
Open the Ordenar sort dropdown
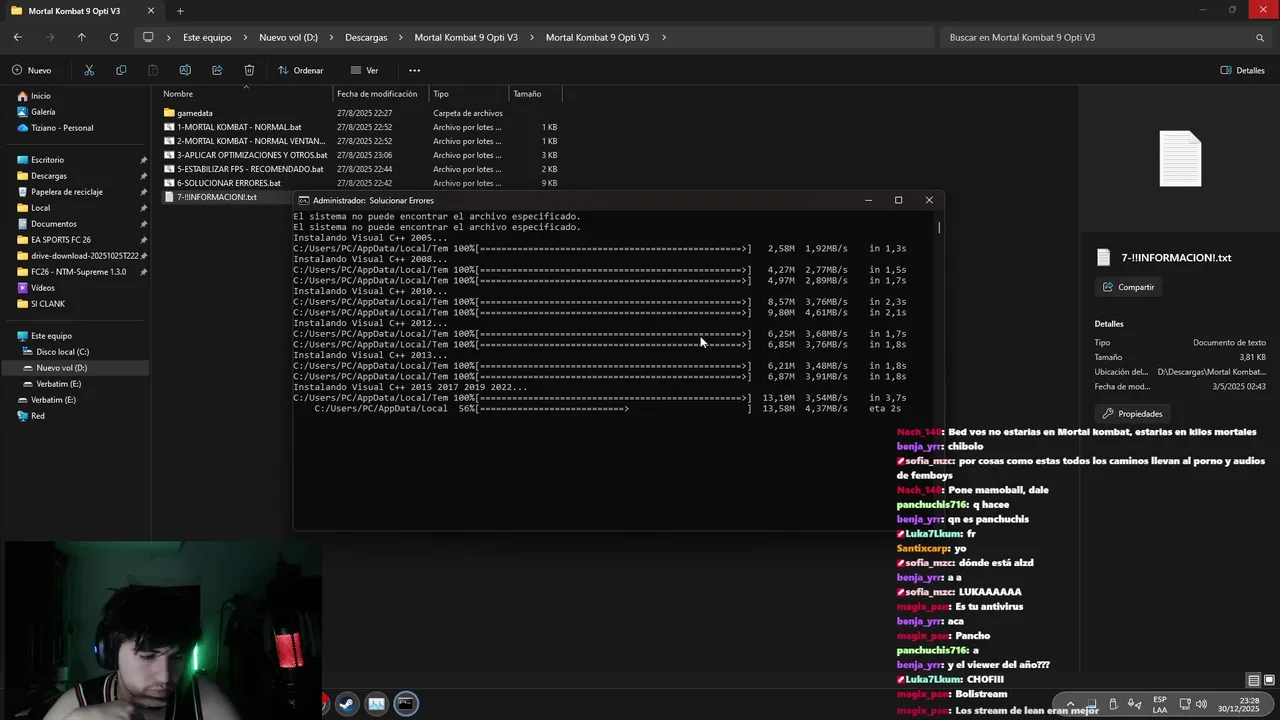301,70
